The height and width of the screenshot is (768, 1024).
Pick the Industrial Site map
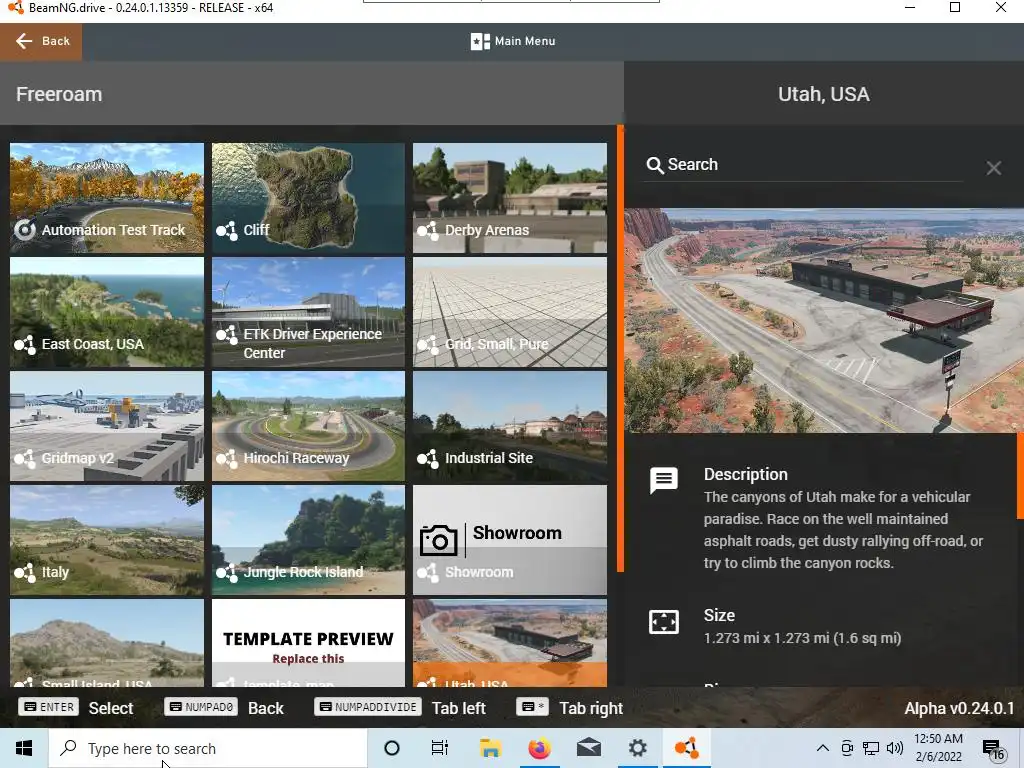tap(509, 426)
